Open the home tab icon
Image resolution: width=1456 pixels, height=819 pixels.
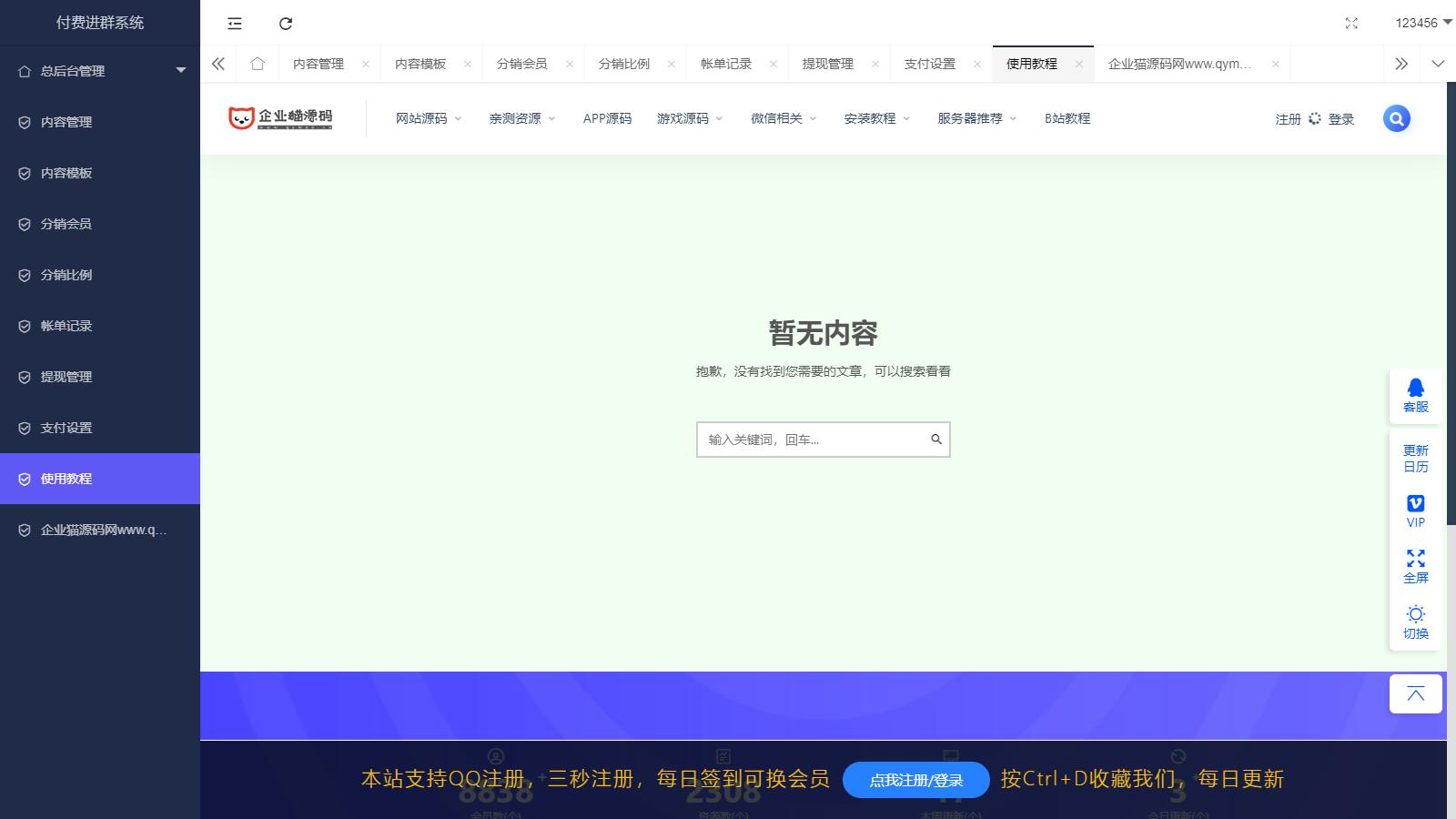258,64
